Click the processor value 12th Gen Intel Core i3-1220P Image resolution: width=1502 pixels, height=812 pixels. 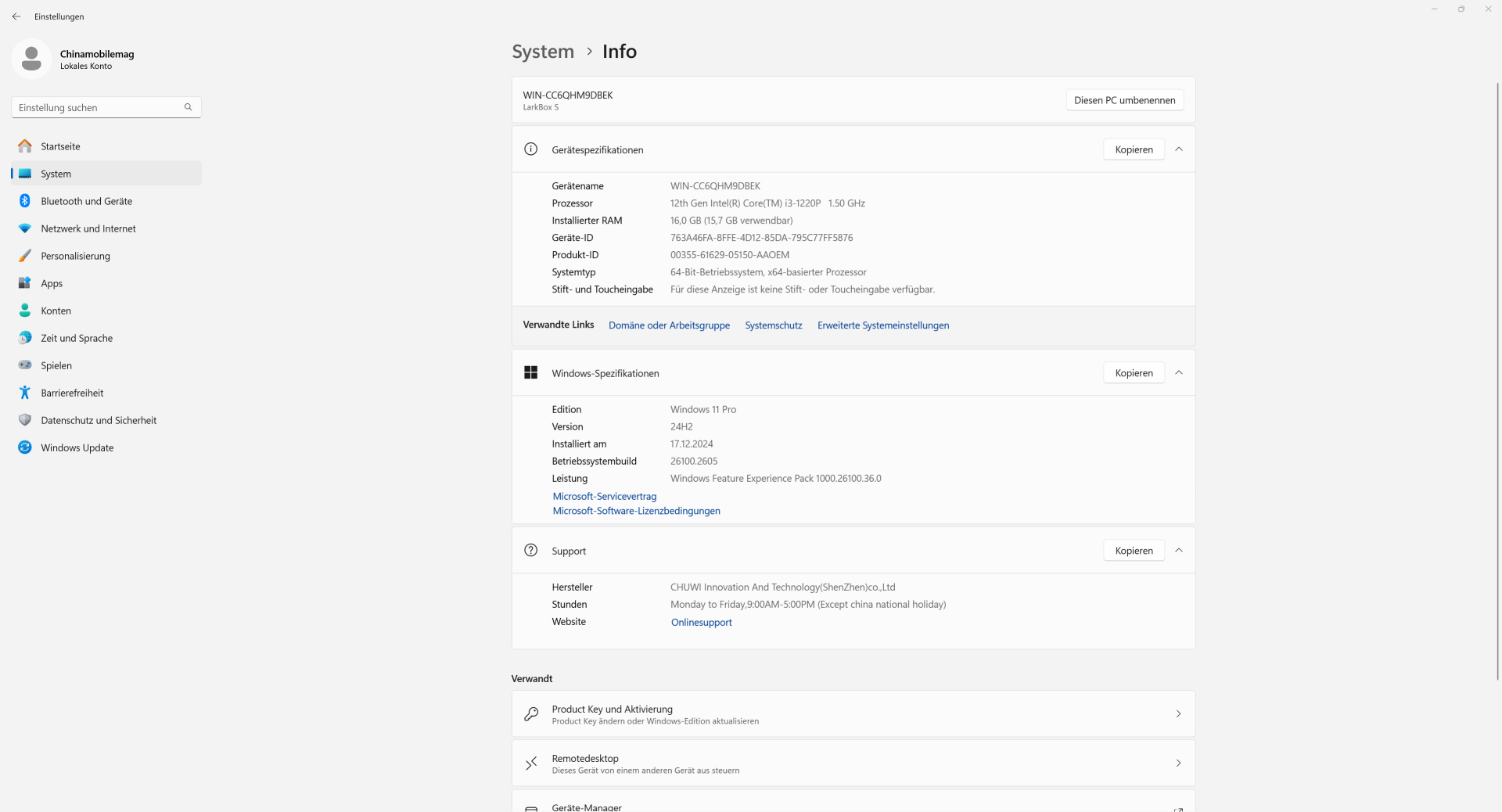point(767,203)
